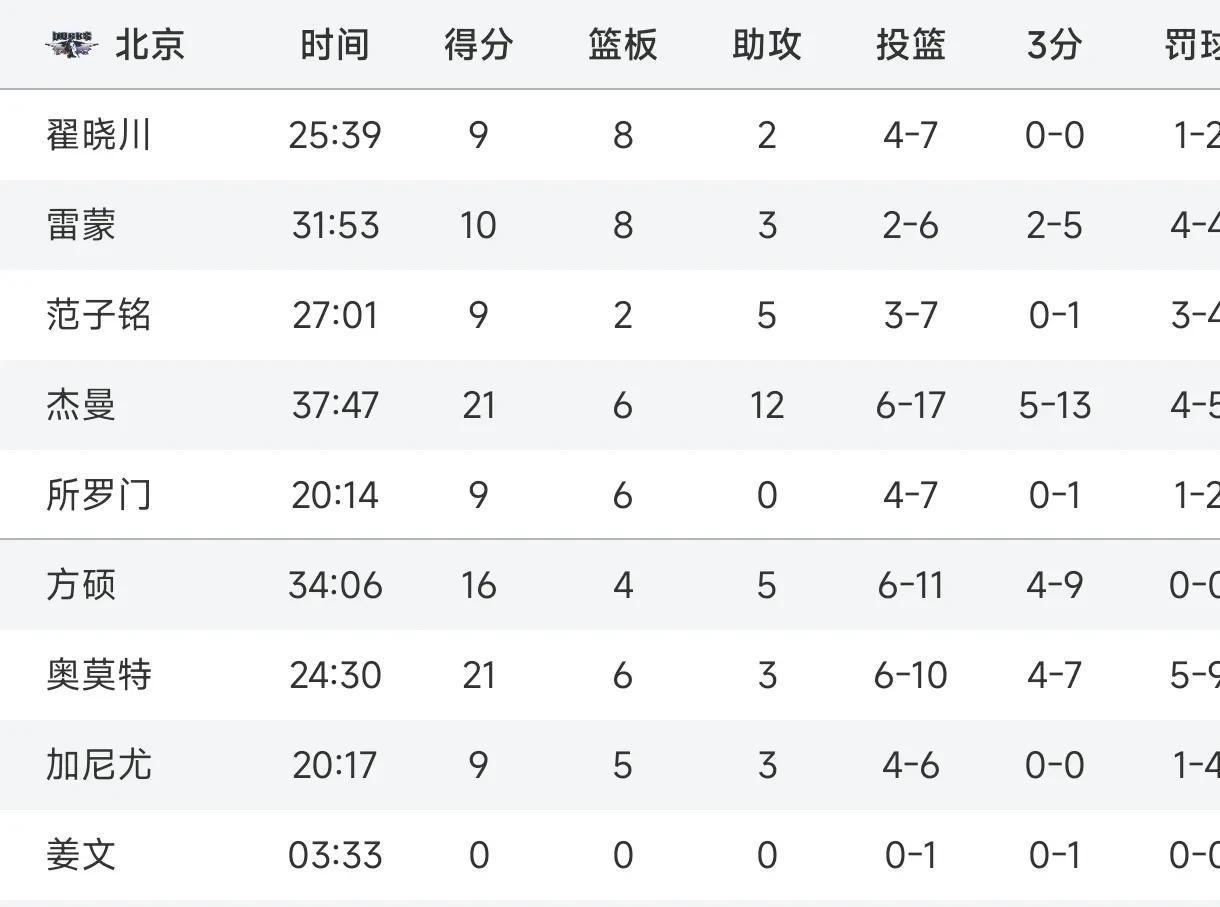Open player 雷蒙's name

(x=81, y=225)
